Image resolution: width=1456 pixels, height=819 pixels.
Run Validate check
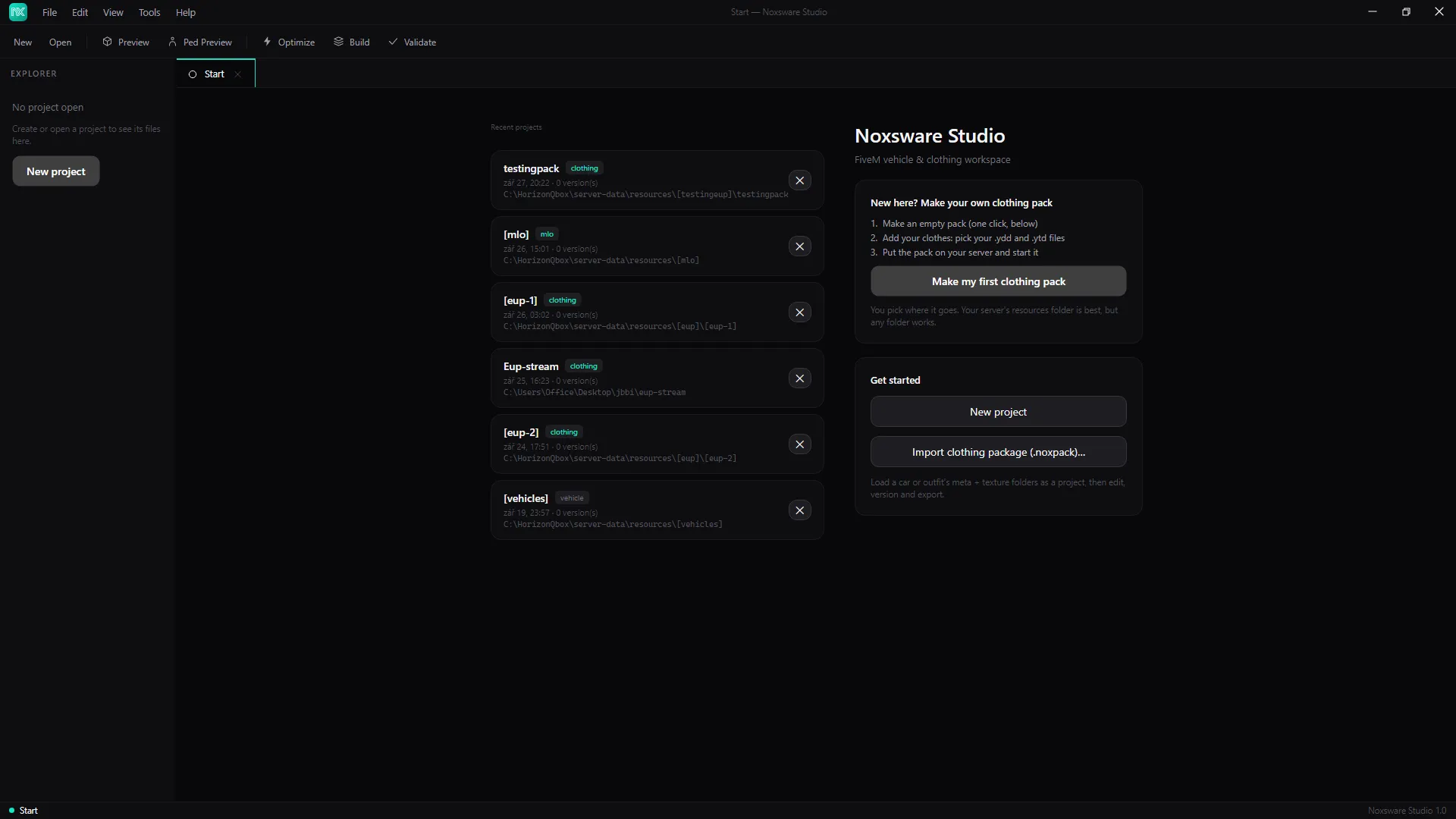(x=412, y=42)
